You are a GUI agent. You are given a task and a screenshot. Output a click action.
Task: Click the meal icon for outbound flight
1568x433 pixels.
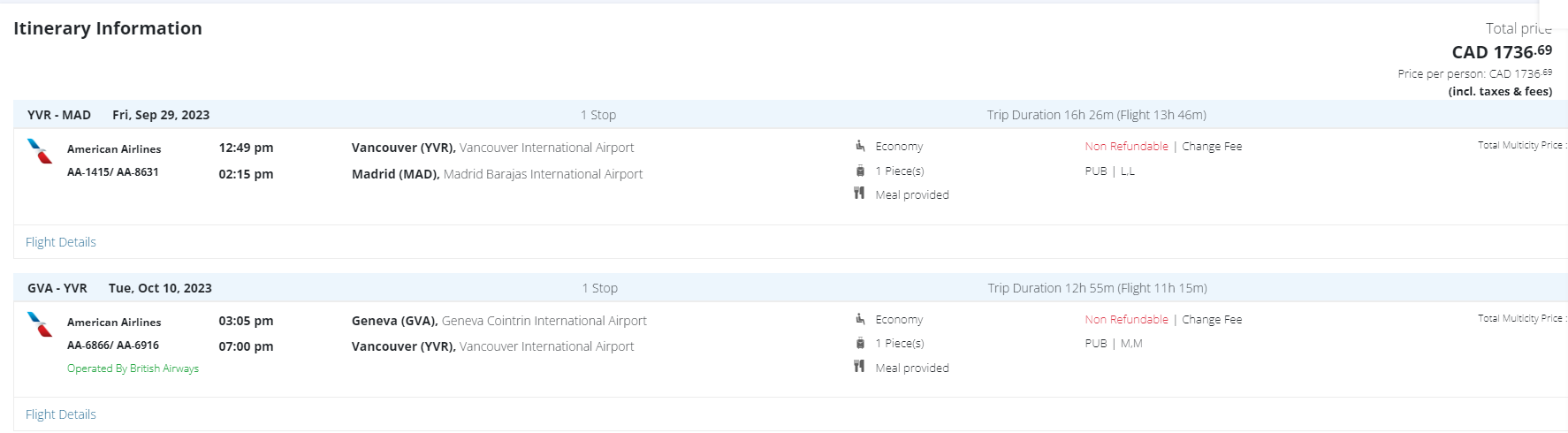[859, 194]
